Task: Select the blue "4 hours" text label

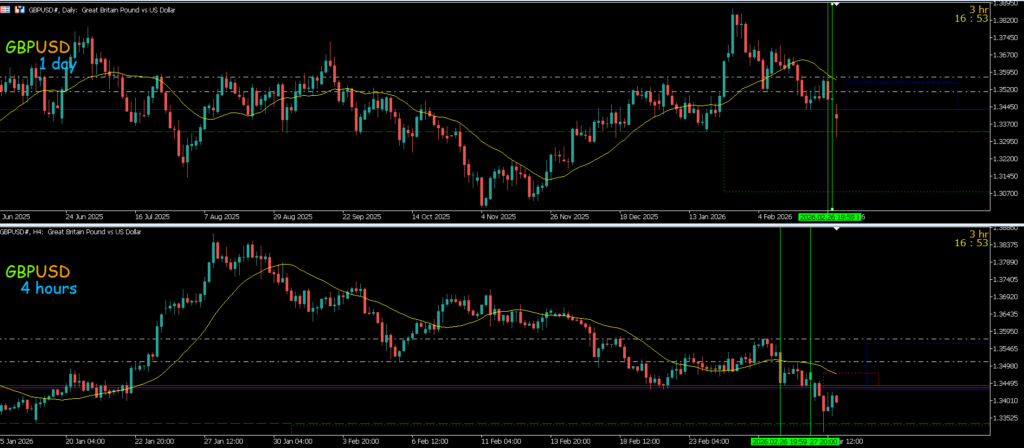Action: click(48, 289)
